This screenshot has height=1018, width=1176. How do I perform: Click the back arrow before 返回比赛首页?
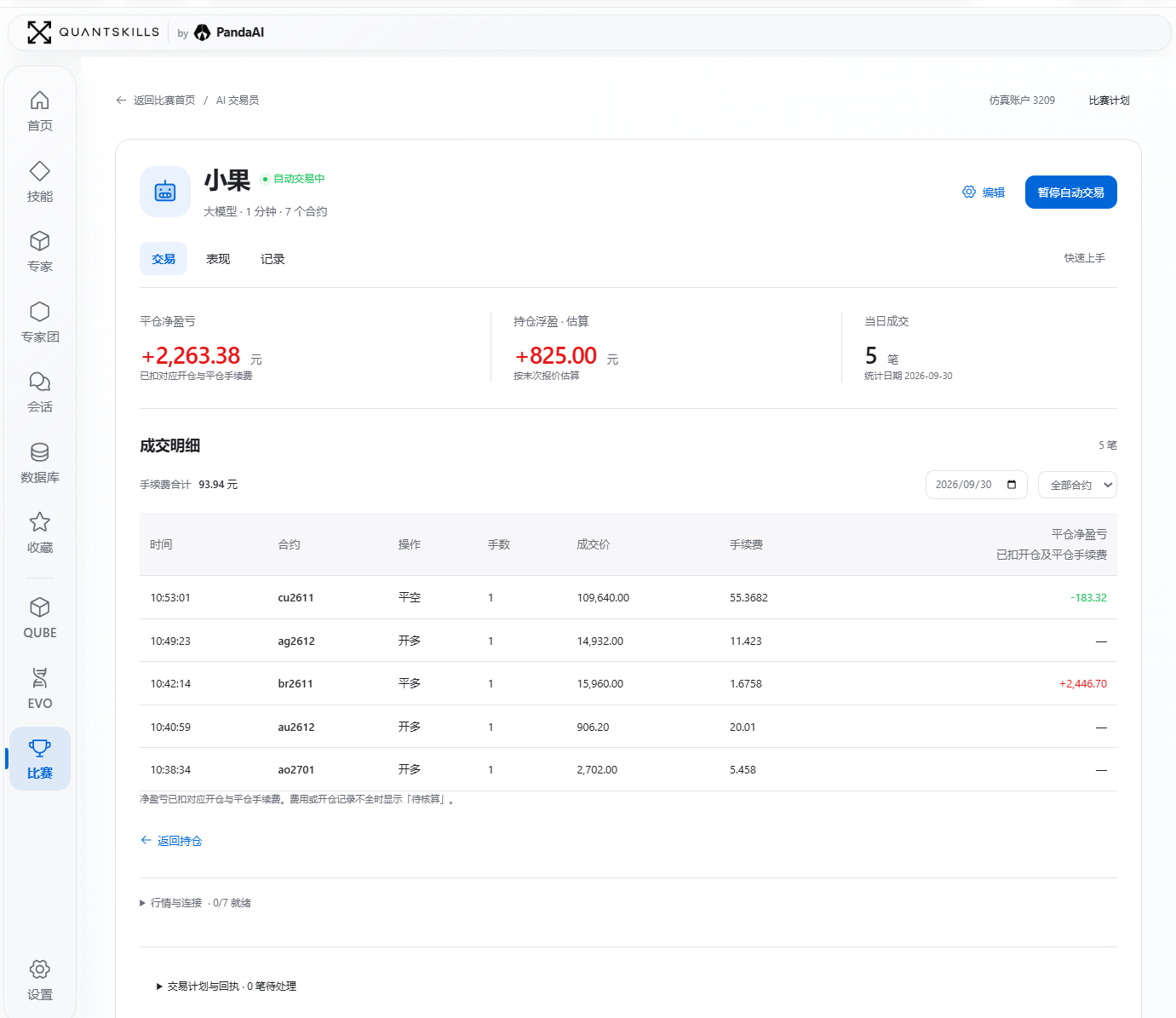(121, 101)
